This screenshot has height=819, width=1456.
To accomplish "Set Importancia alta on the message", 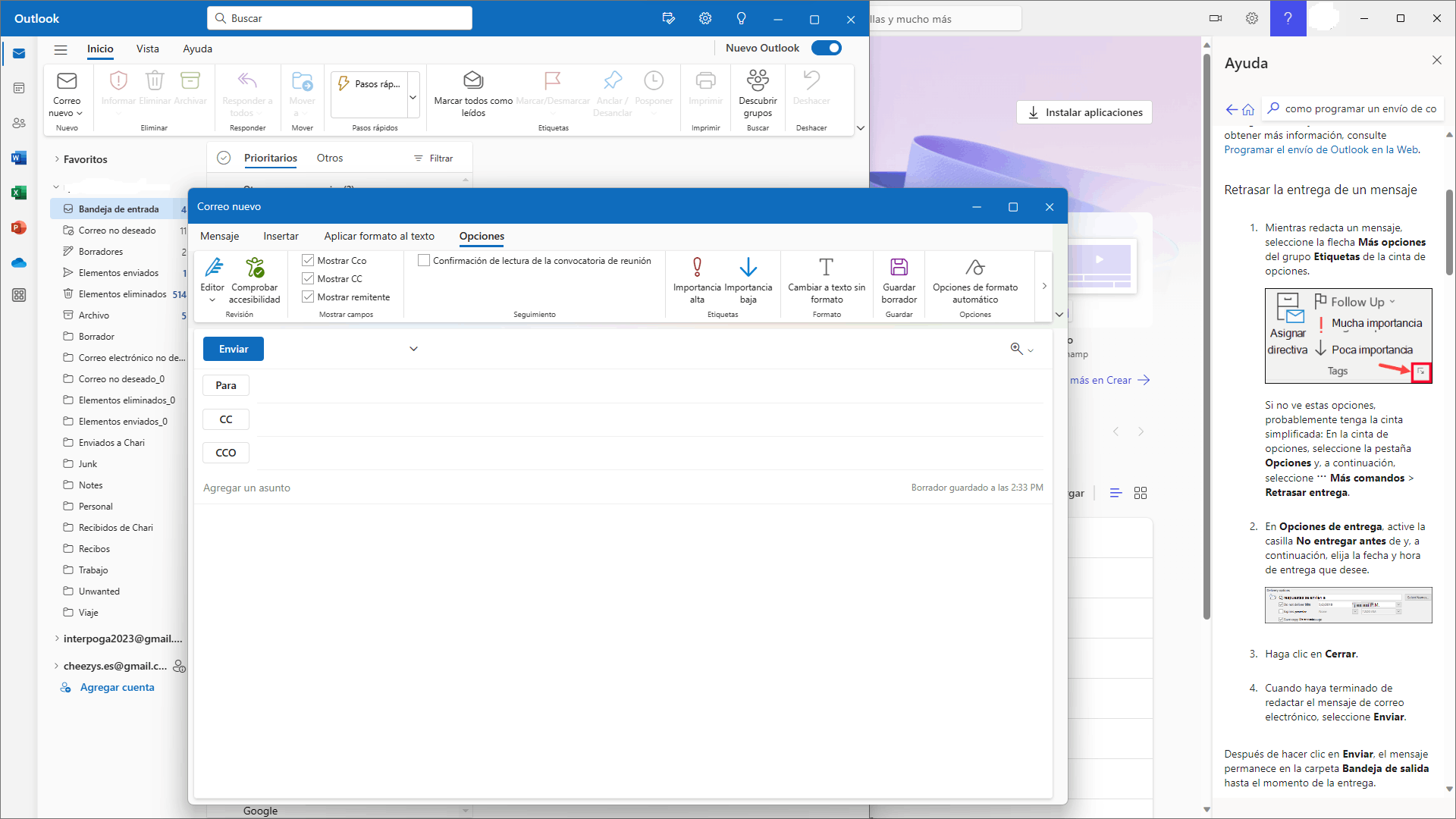I will (697, 268).
